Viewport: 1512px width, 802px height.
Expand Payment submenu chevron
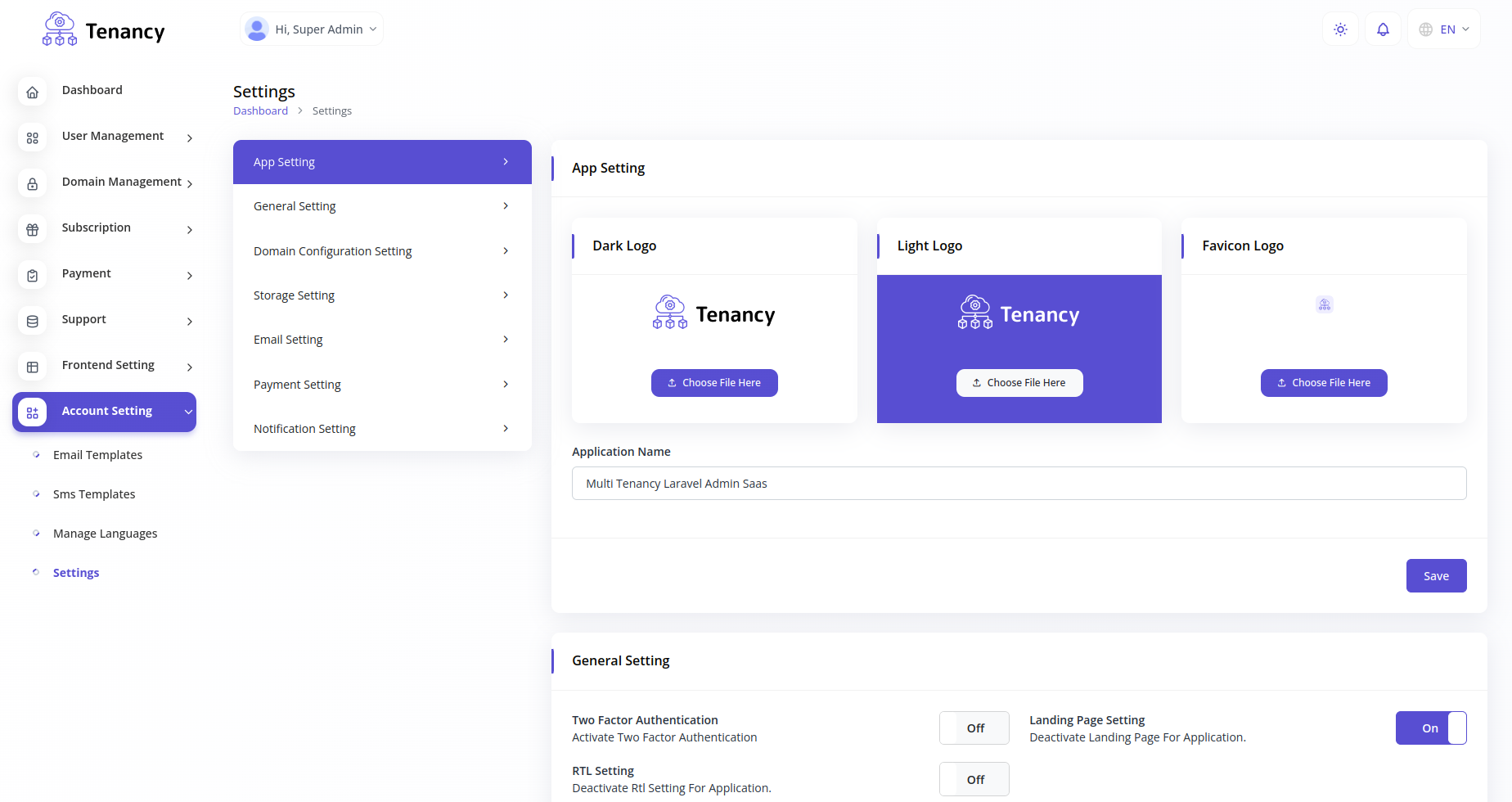190,276
